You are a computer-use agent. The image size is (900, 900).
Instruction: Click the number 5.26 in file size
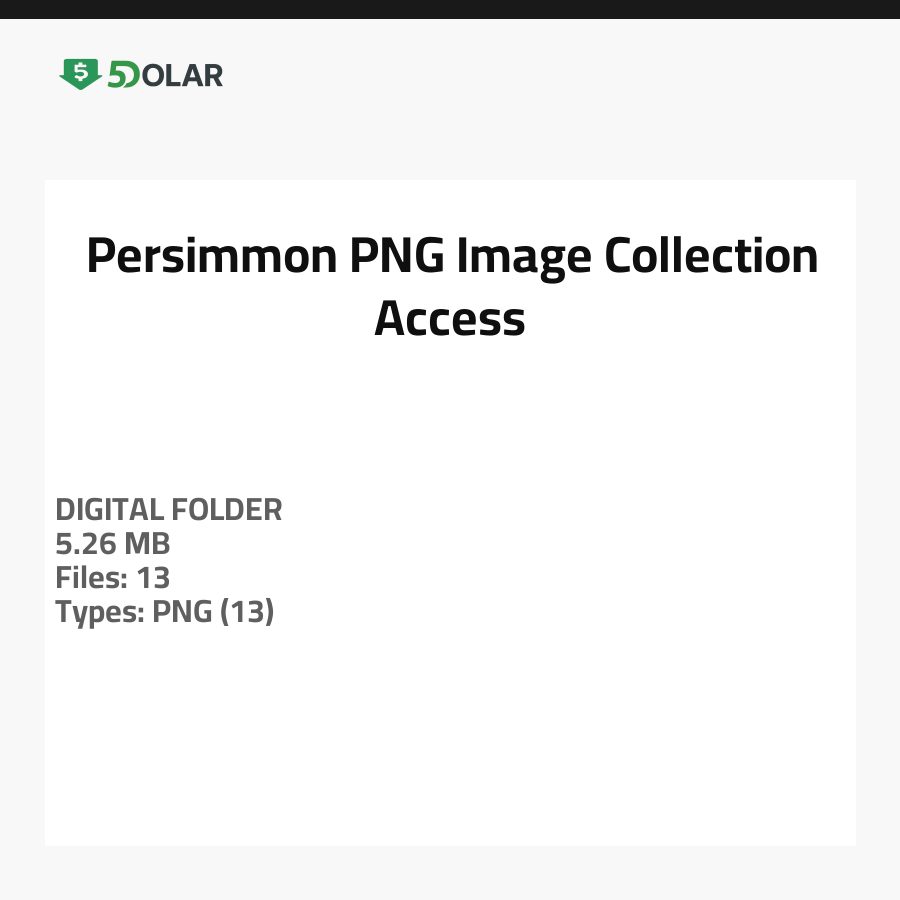click(x=86, y=544)
